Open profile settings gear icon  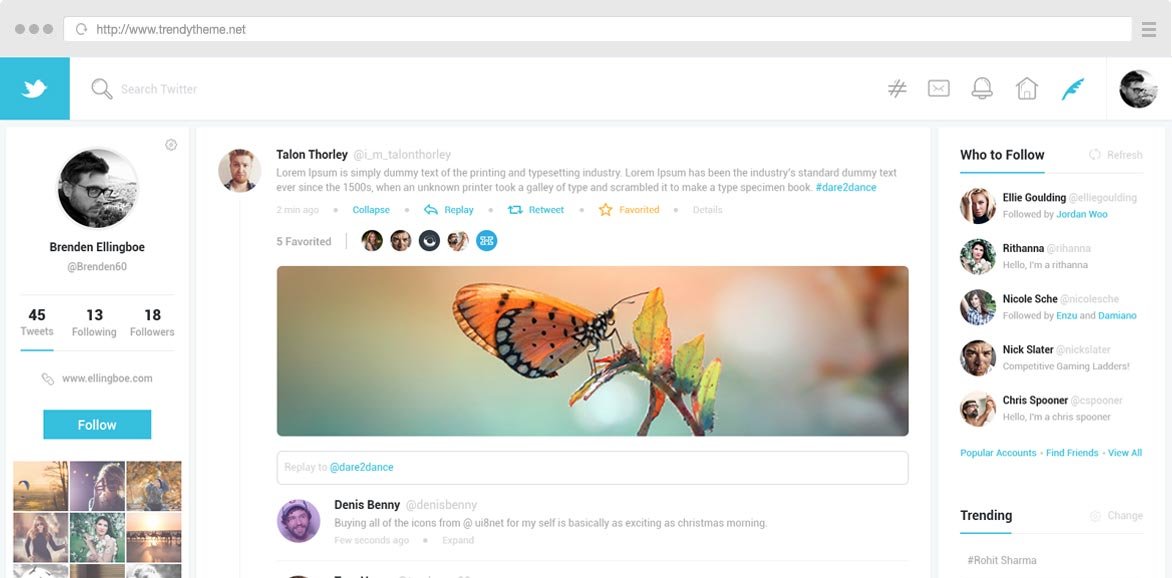pos(171,145)
